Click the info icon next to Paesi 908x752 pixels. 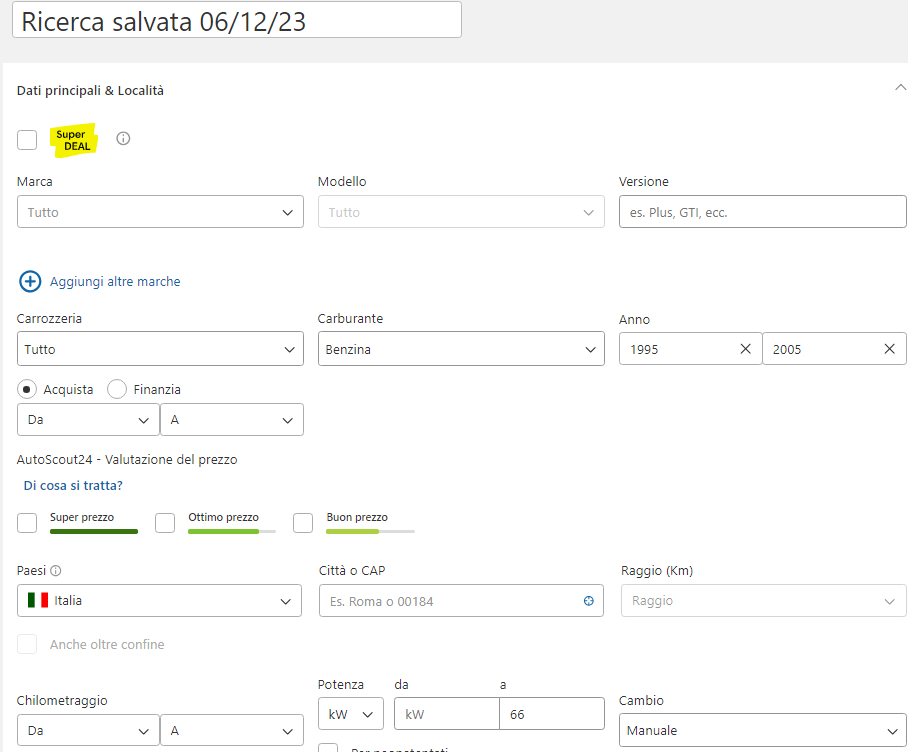(56, 571)
